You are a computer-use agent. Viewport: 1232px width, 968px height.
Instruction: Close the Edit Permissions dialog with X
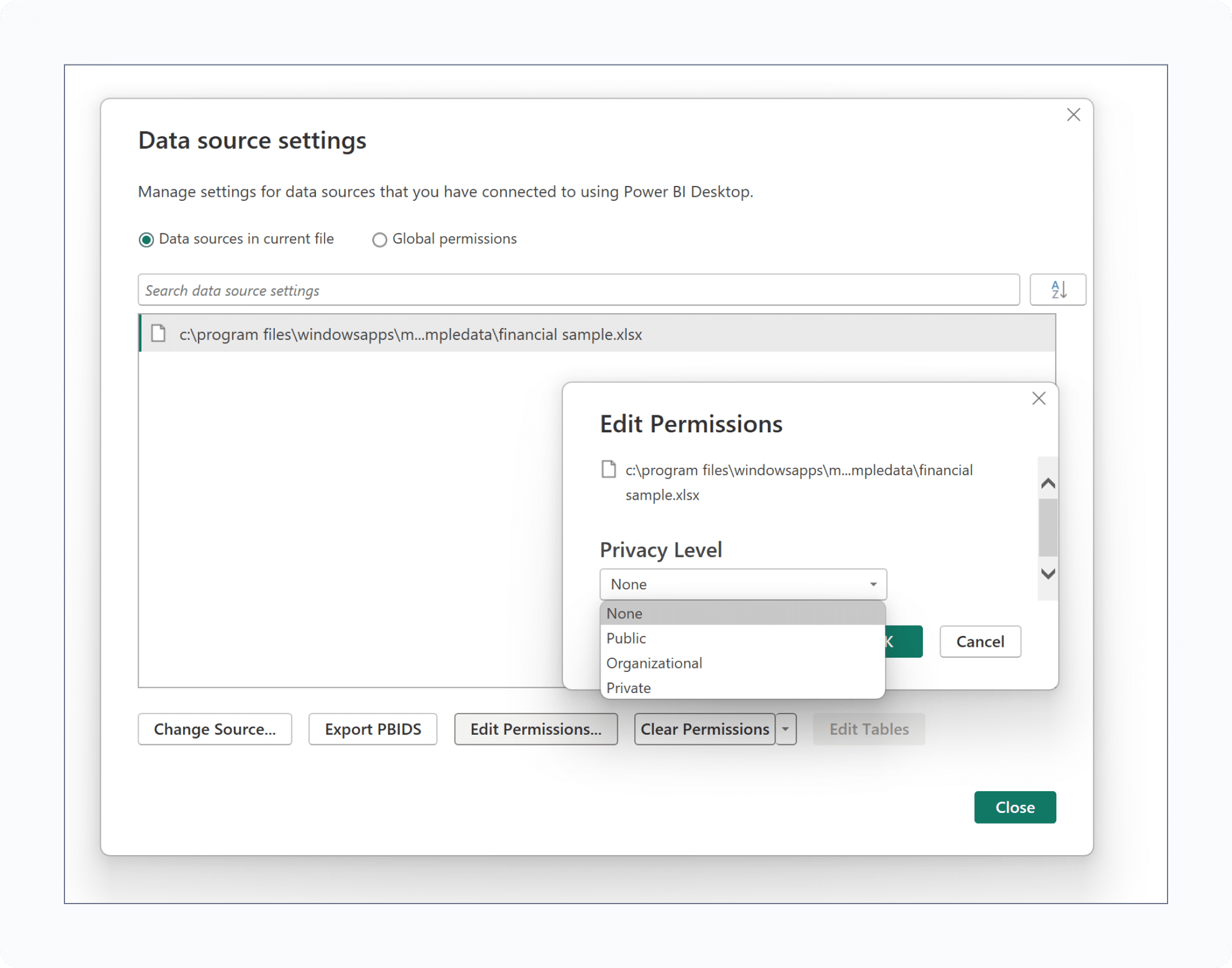[x=1039, y=398]
